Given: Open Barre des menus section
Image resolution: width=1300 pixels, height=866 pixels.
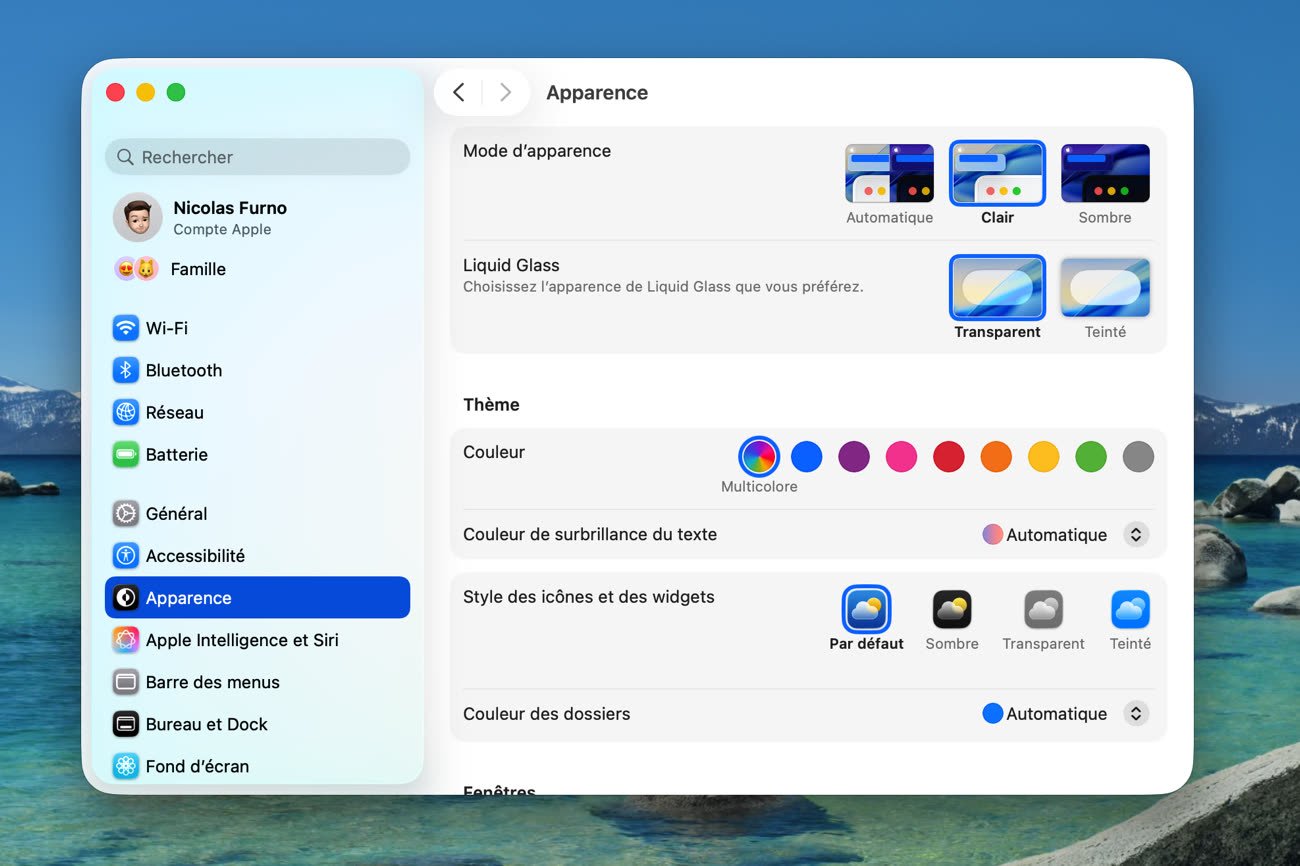Looking at the screenshot, I should pos(212,682).
